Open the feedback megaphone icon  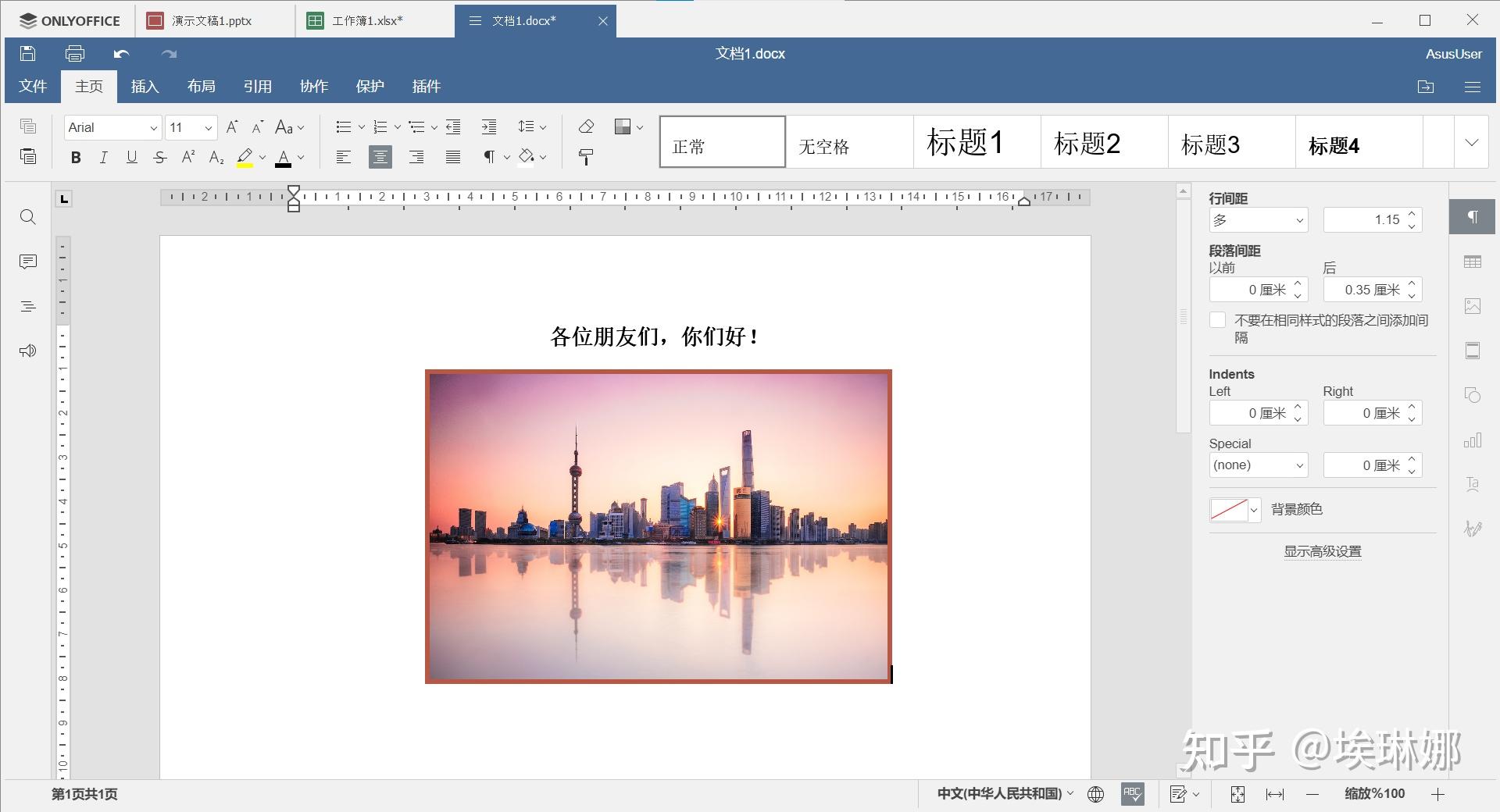point(28,351)
